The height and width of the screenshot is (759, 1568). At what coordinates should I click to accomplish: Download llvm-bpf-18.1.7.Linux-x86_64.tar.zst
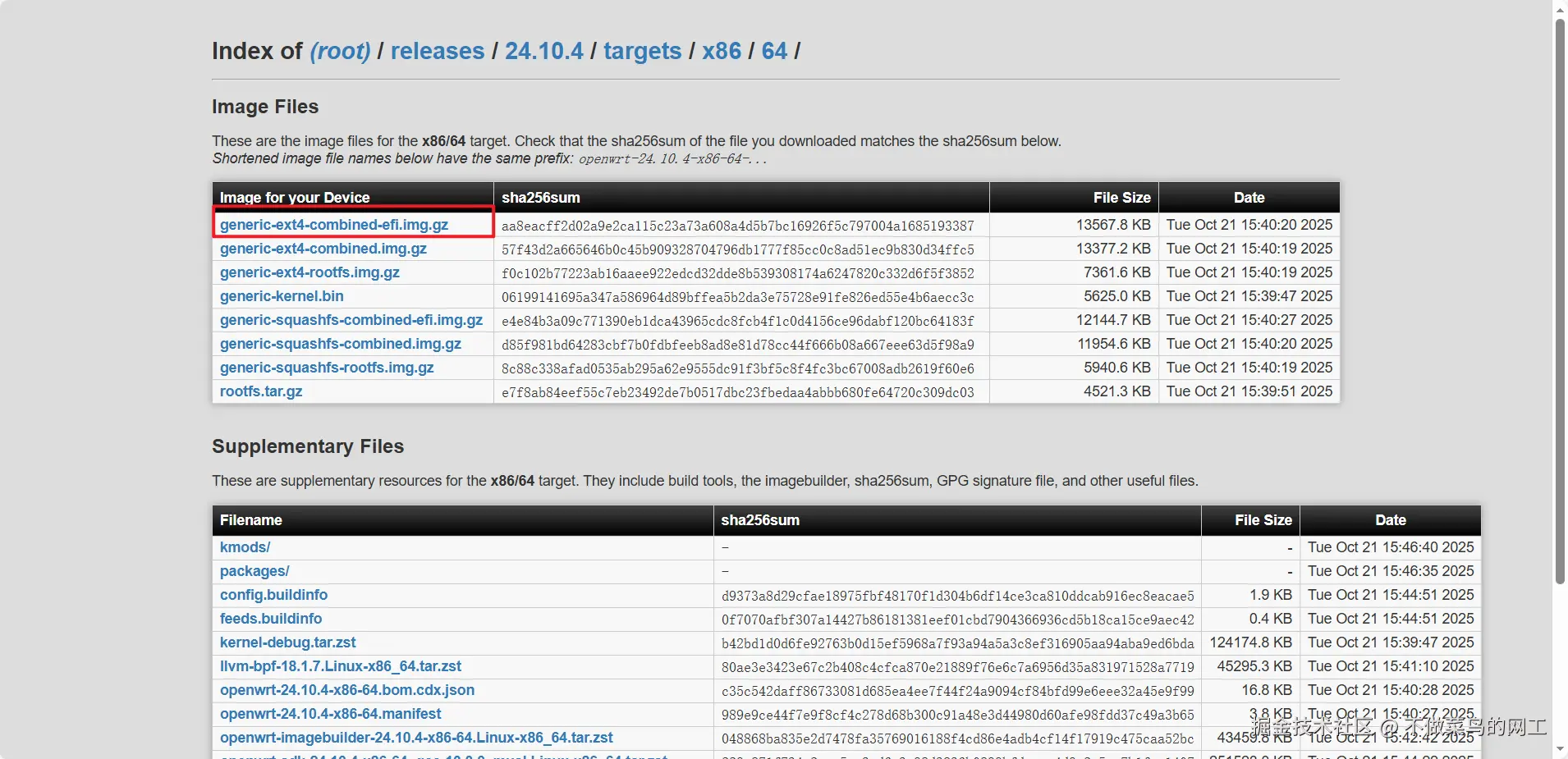coord(341,666)
